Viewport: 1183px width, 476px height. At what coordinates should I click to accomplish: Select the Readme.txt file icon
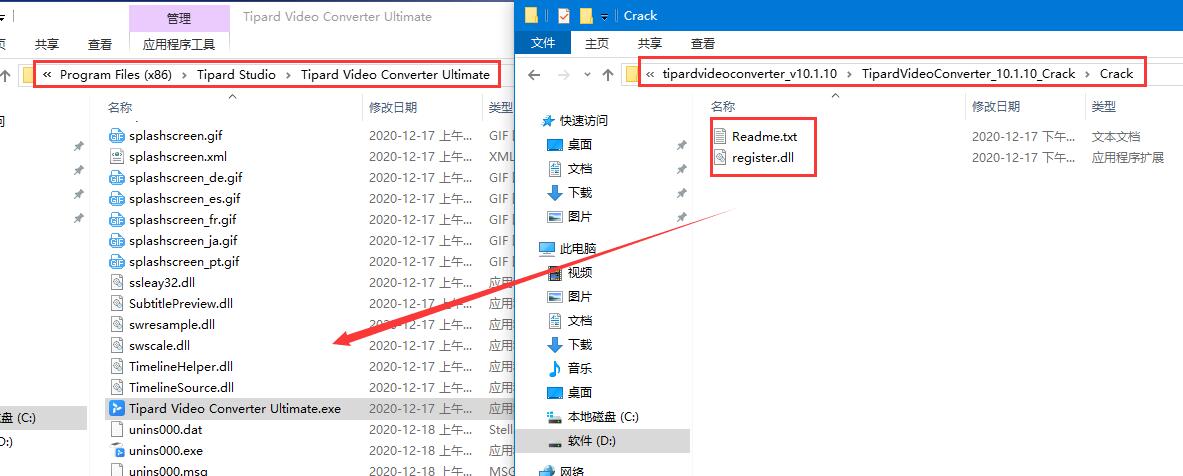coord(720,137)
